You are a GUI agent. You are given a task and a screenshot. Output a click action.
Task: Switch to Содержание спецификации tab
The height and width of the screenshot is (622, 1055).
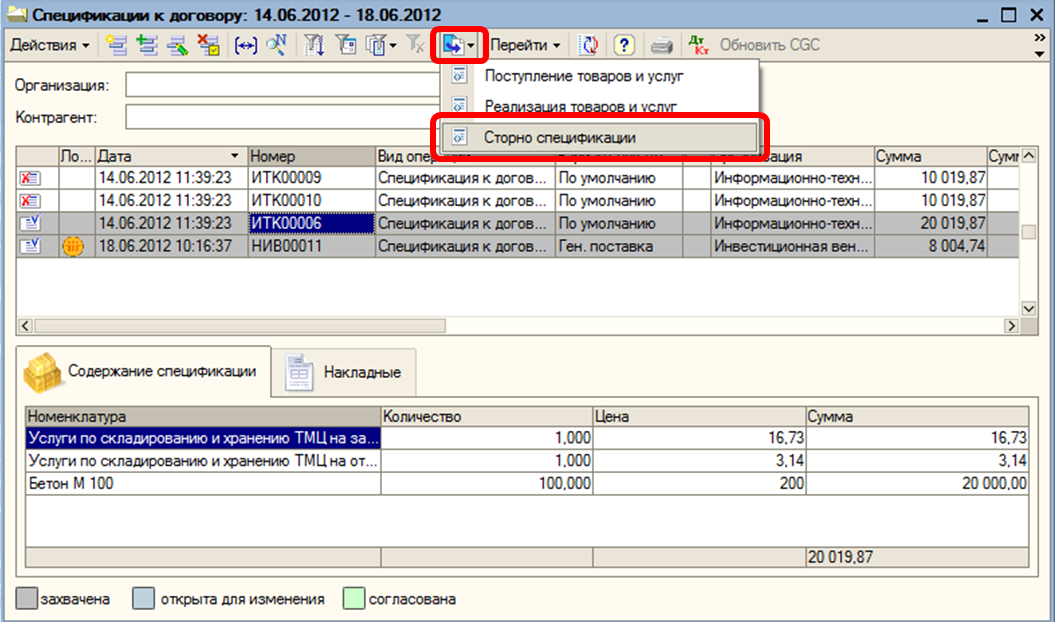click(143, 372)
